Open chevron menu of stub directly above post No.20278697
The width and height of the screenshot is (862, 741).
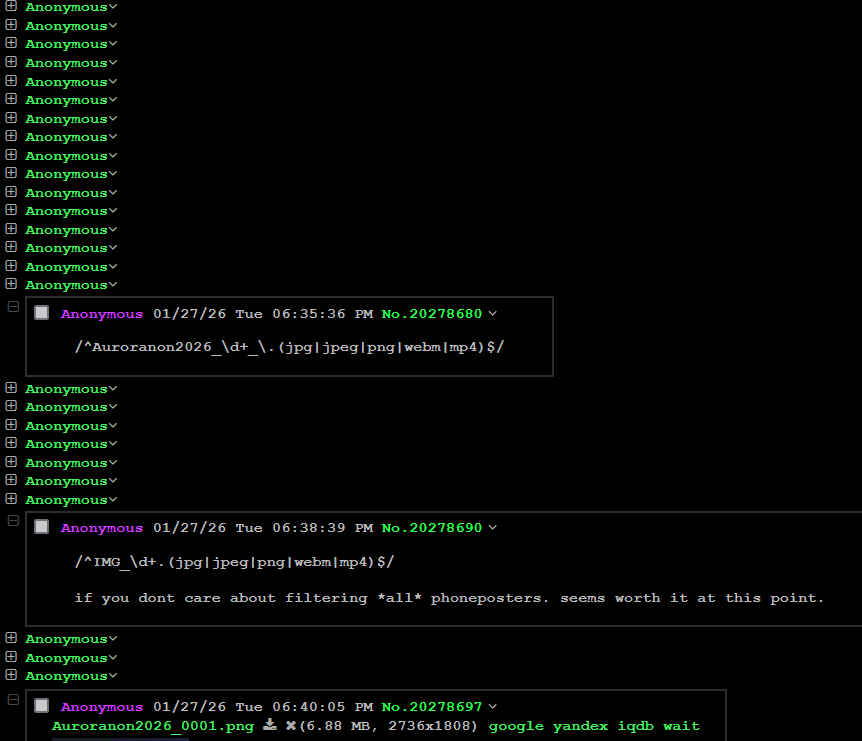[x=113, y=676]
